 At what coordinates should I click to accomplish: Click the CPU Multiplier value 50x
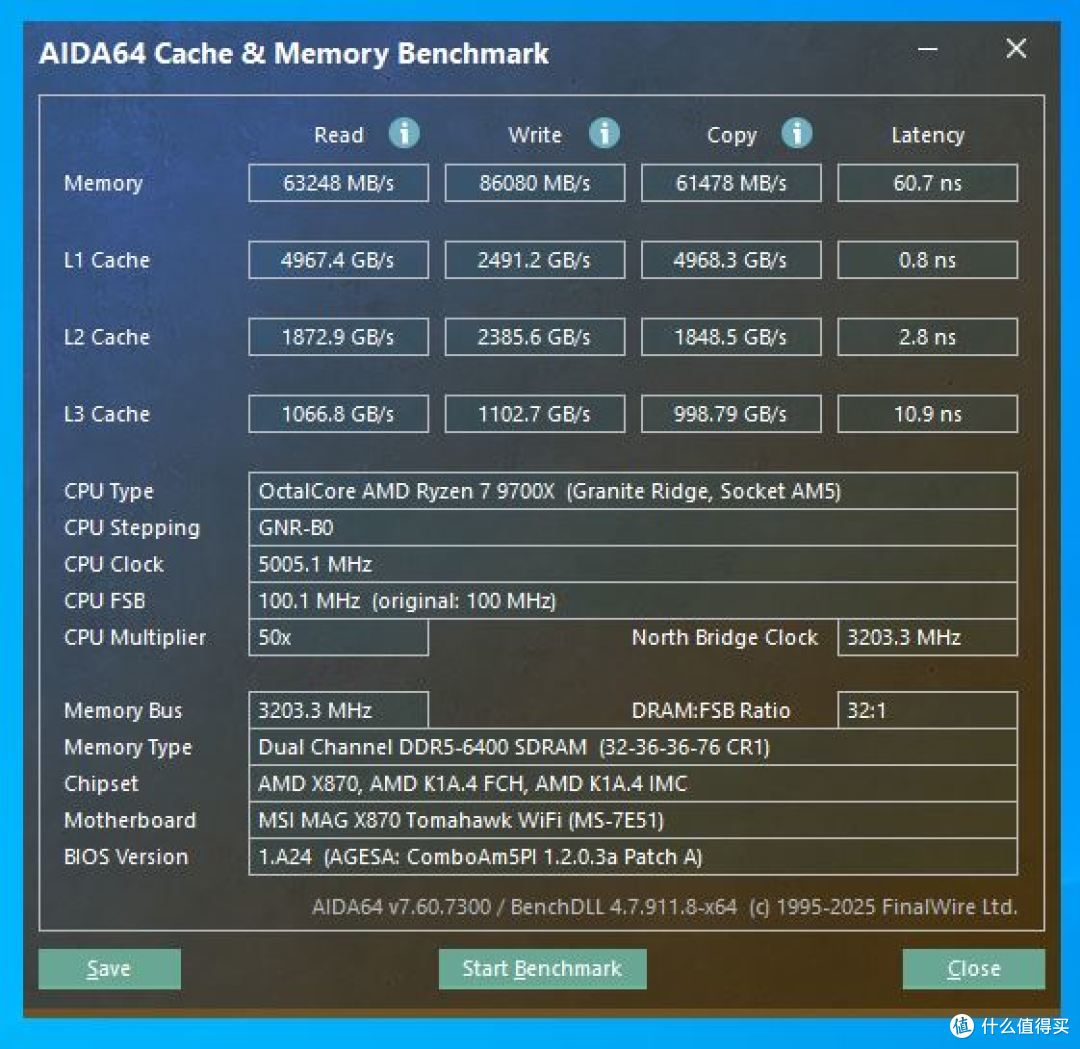[x=338, y=637]
